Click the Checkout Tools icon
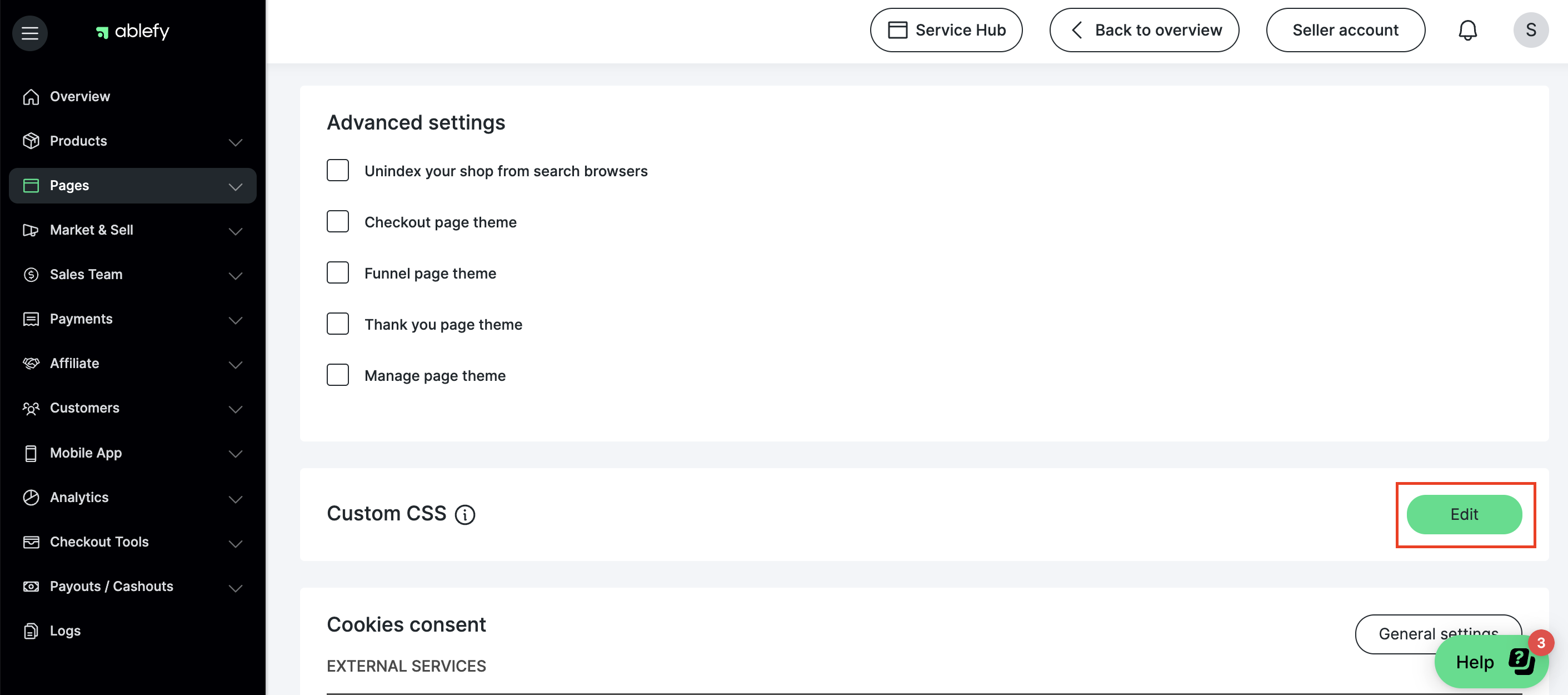This screenshot has height=695, width=1568. coord(31,542)
